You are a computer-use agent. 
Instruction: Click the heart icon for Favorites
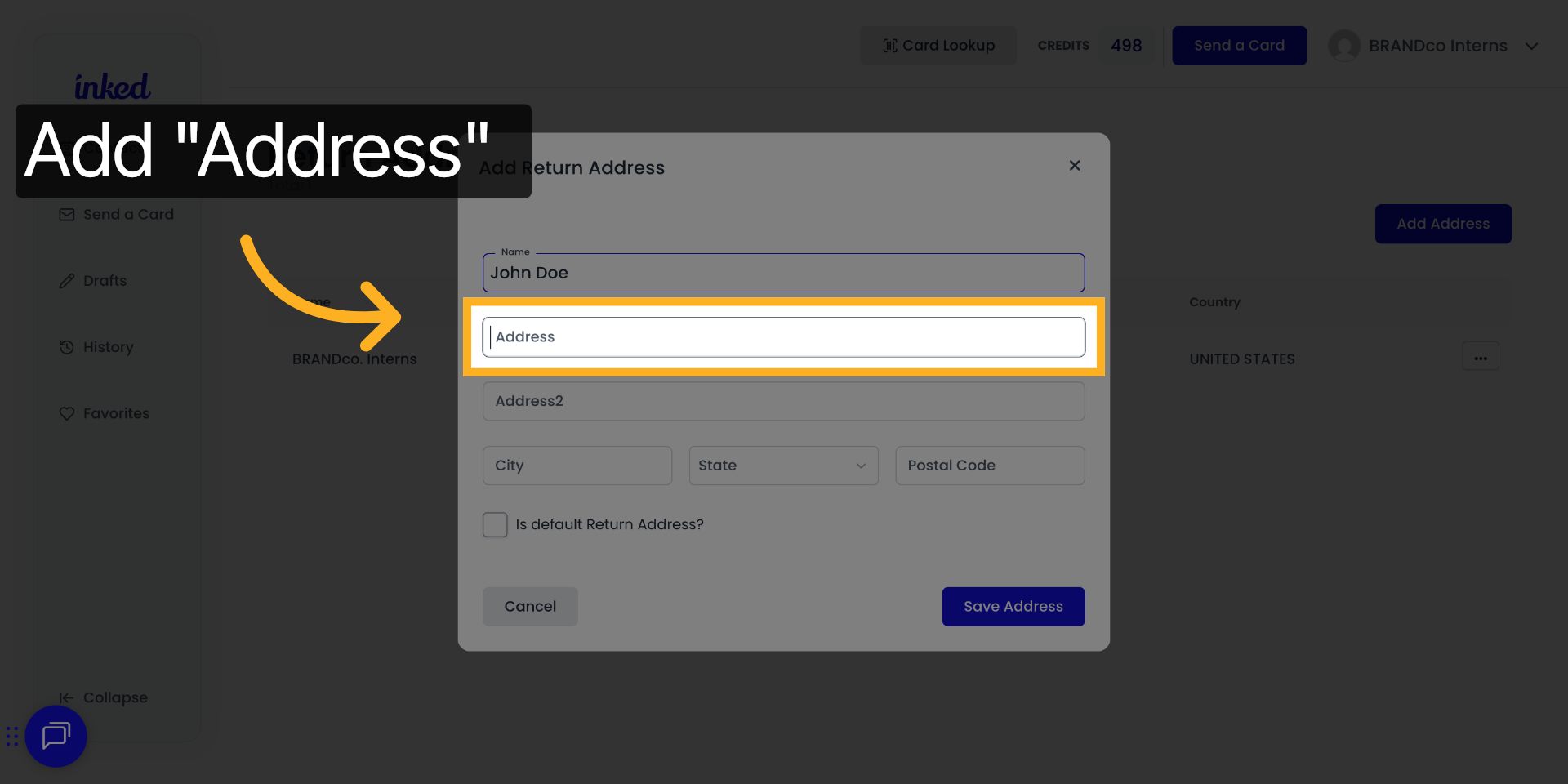click(67, 413)
